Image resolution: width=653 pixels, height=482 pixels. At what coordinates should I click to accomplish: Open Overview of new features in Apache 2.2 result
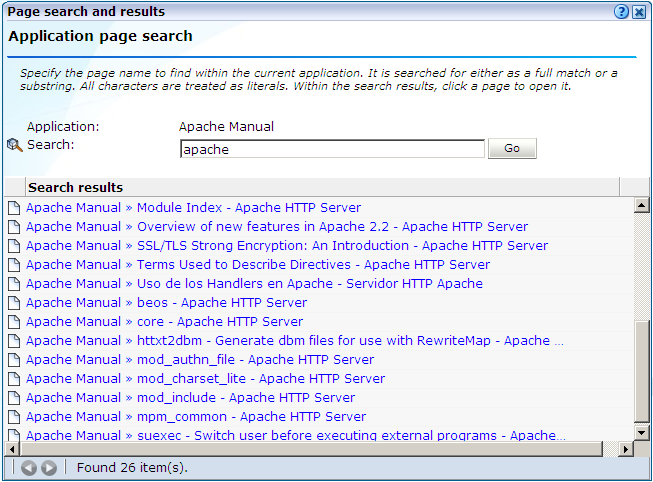click(x=277, y=227)
